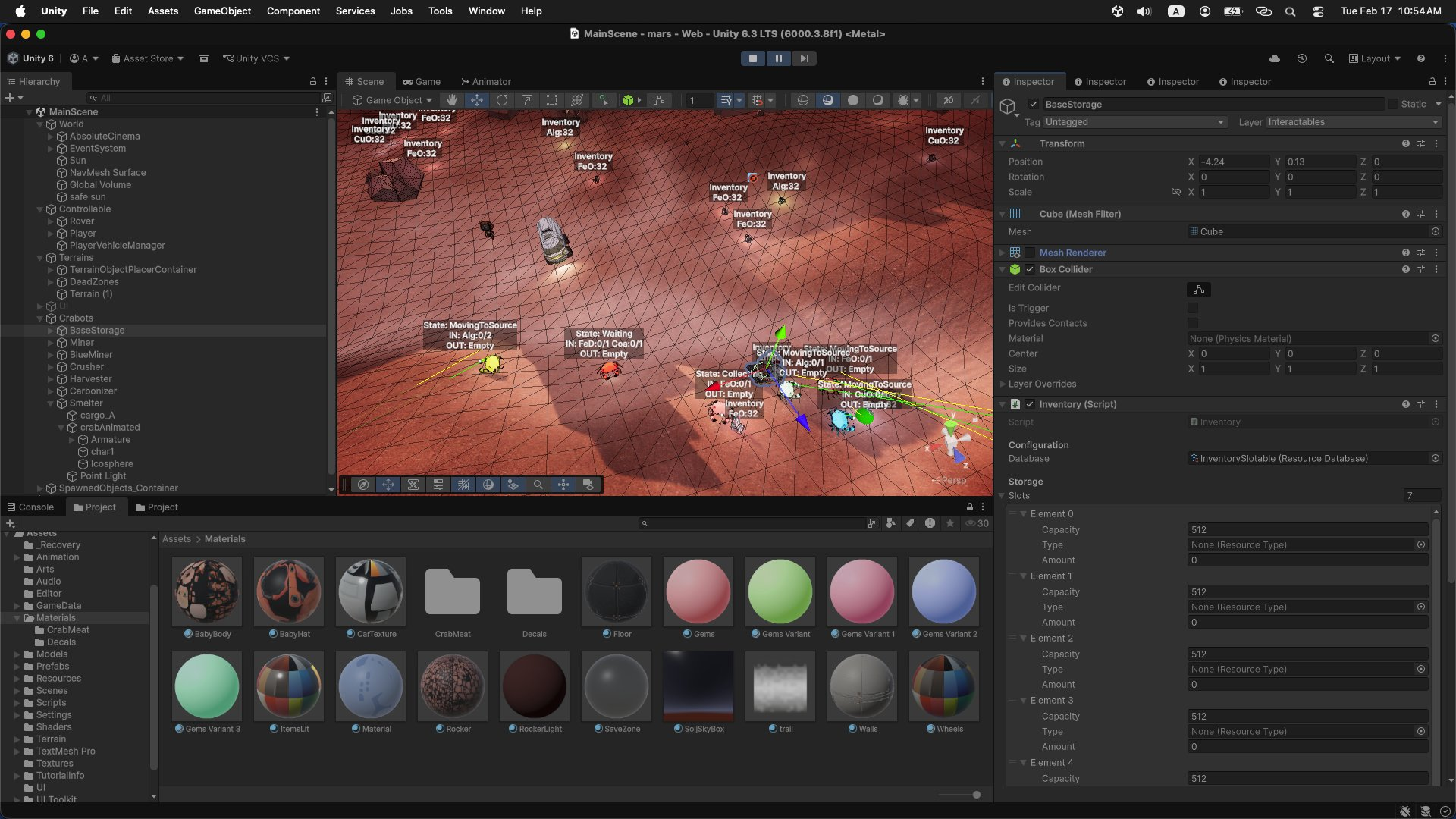Image resolution: width=1456 pixels, height=819 pixels.
Task: Select the Rotate tool
Action: [x=502, y=100]
